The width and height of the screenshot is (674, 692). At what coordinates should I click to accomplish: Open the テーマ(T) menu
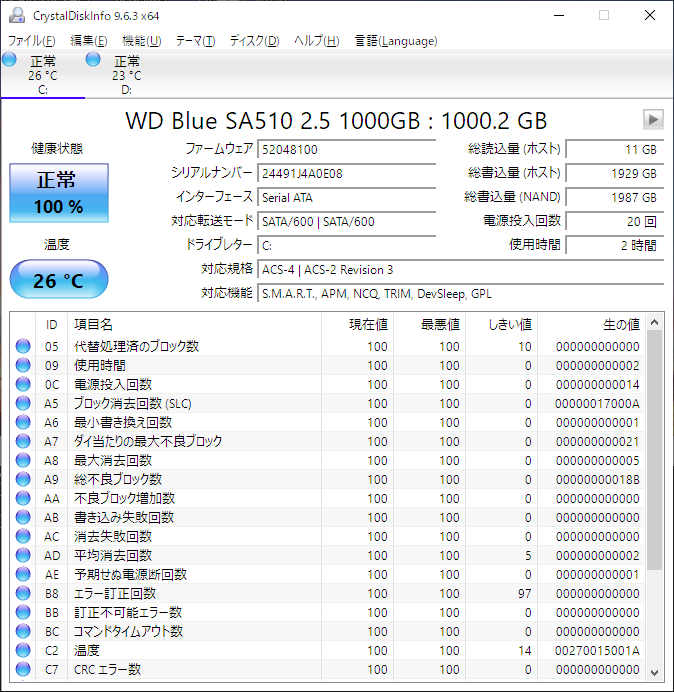point(196,41)
